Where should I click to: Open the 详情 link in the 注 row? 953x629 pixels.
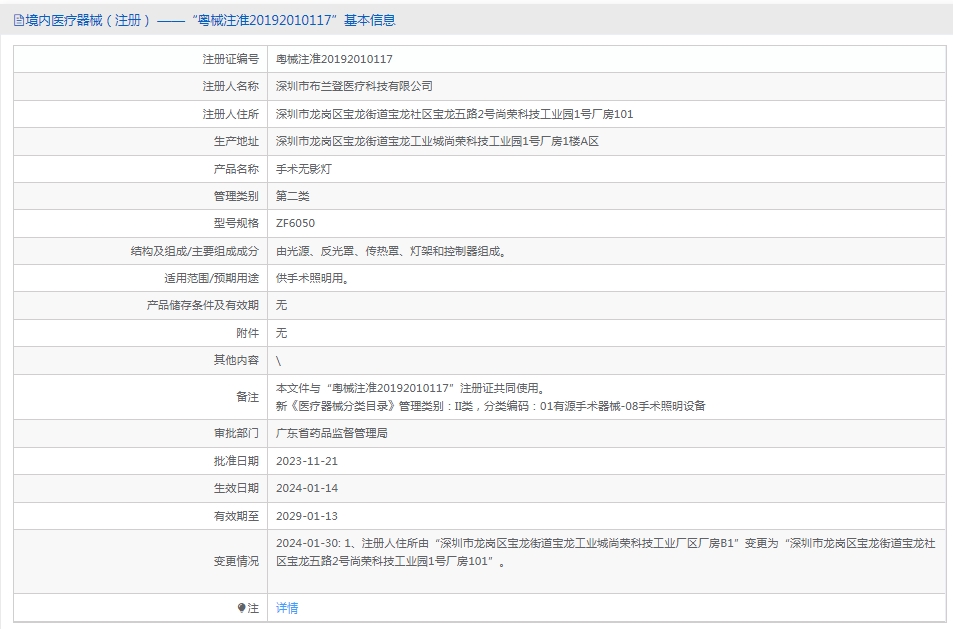click(287, 608)
